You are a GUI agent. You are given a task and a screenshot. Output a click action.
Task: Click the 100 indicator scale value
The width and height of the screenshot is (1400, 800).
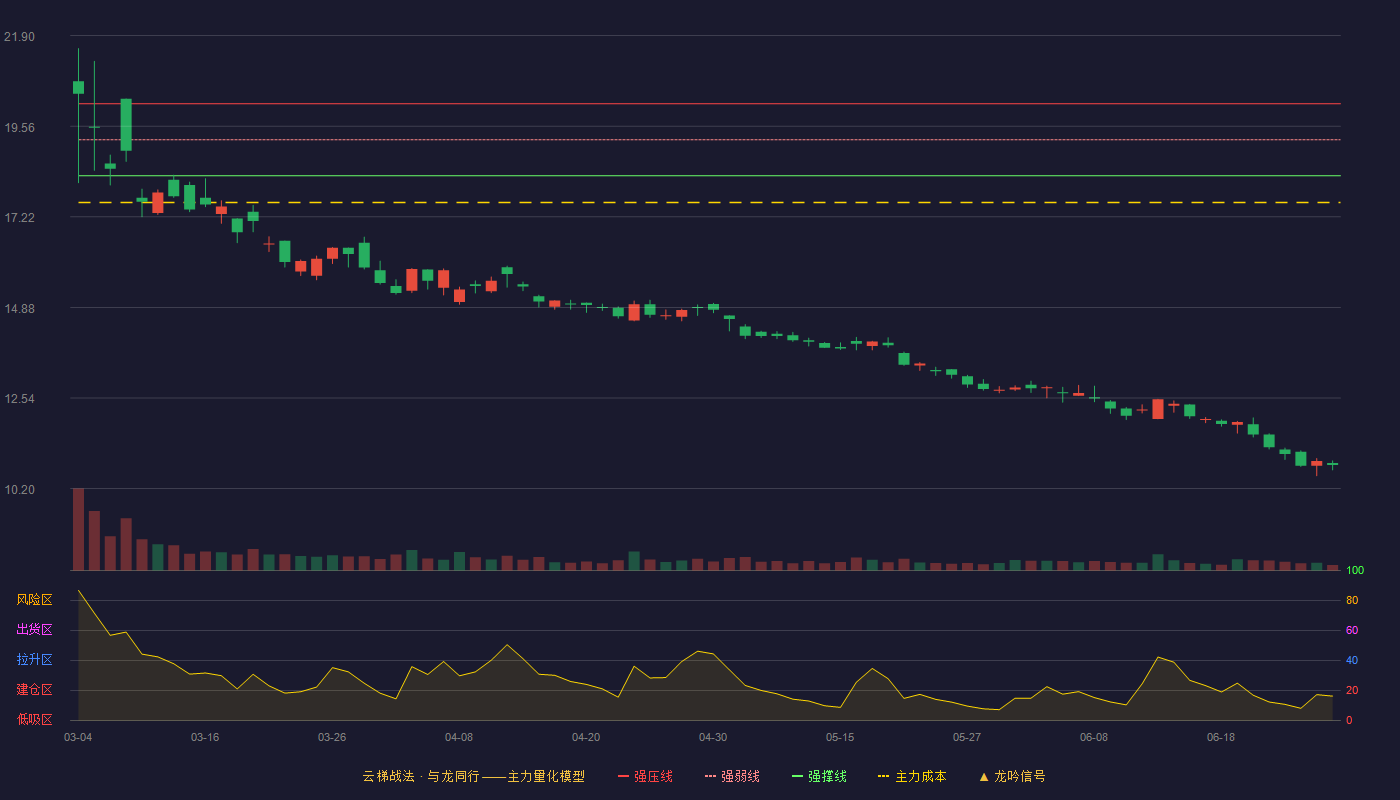(x=1355, y=571)
